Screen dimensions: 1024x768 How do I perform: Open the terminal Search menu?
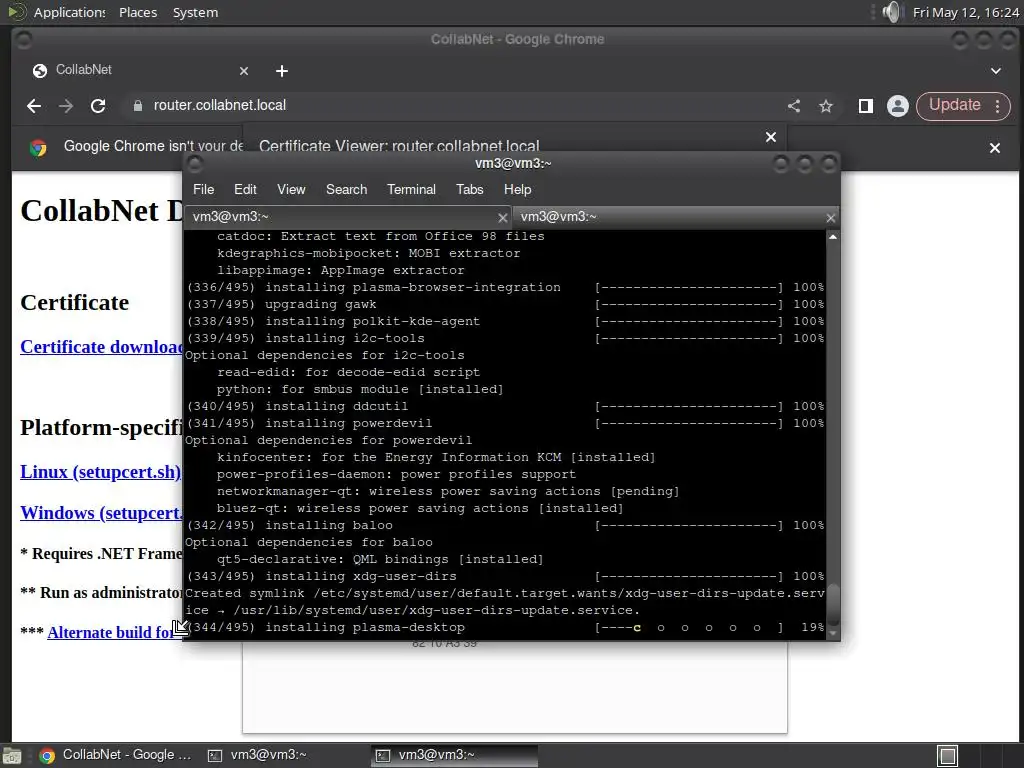[x=346, y=189]
